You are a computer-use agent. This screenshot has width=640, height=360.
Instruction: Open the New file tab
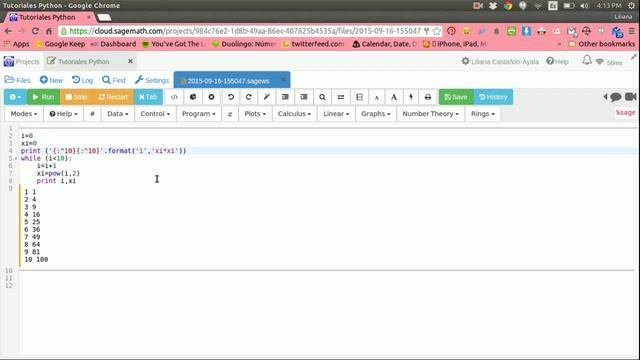pos(51,80)
